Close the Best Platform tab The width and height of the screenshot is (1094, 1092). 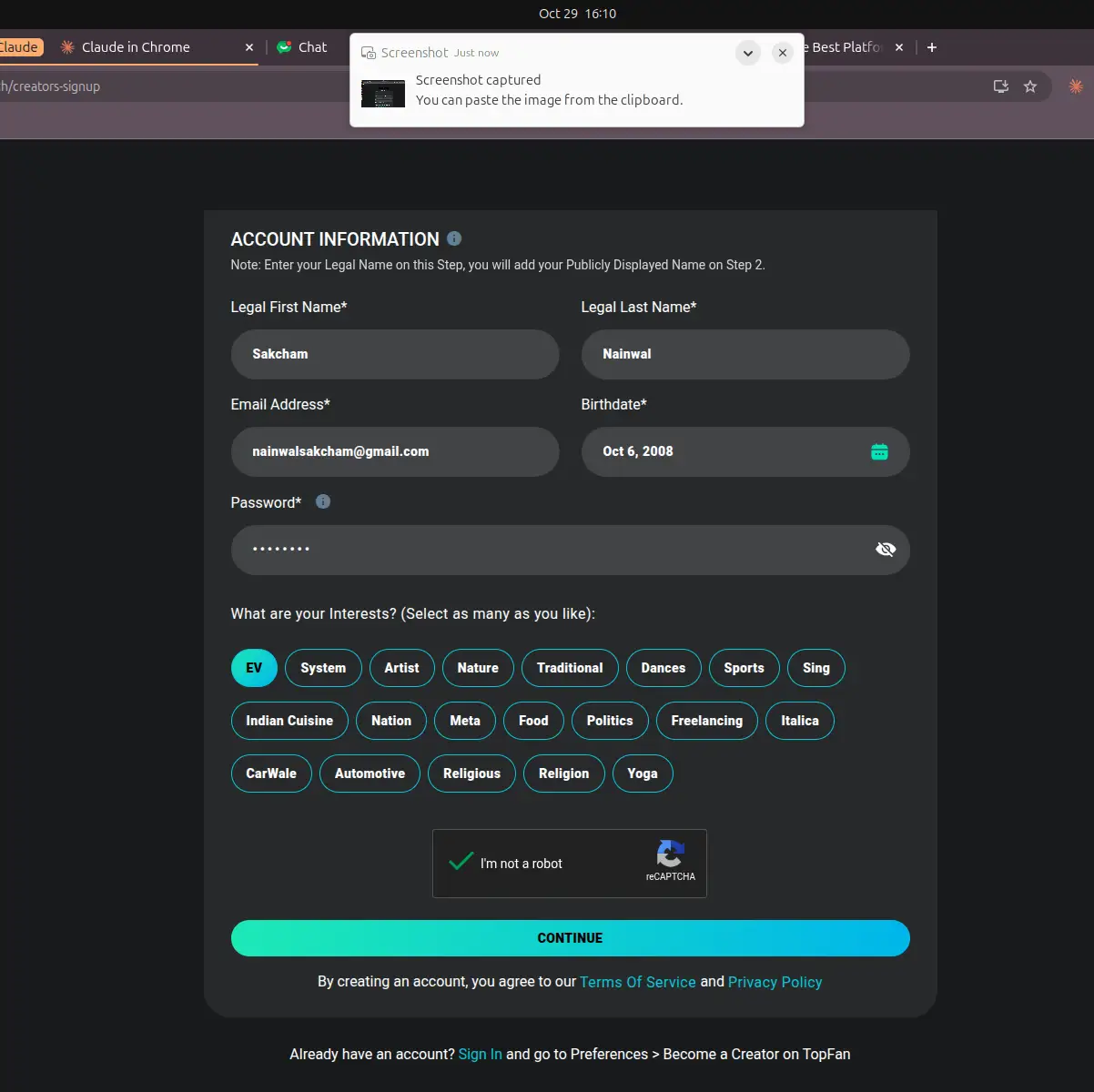(899, 47)
